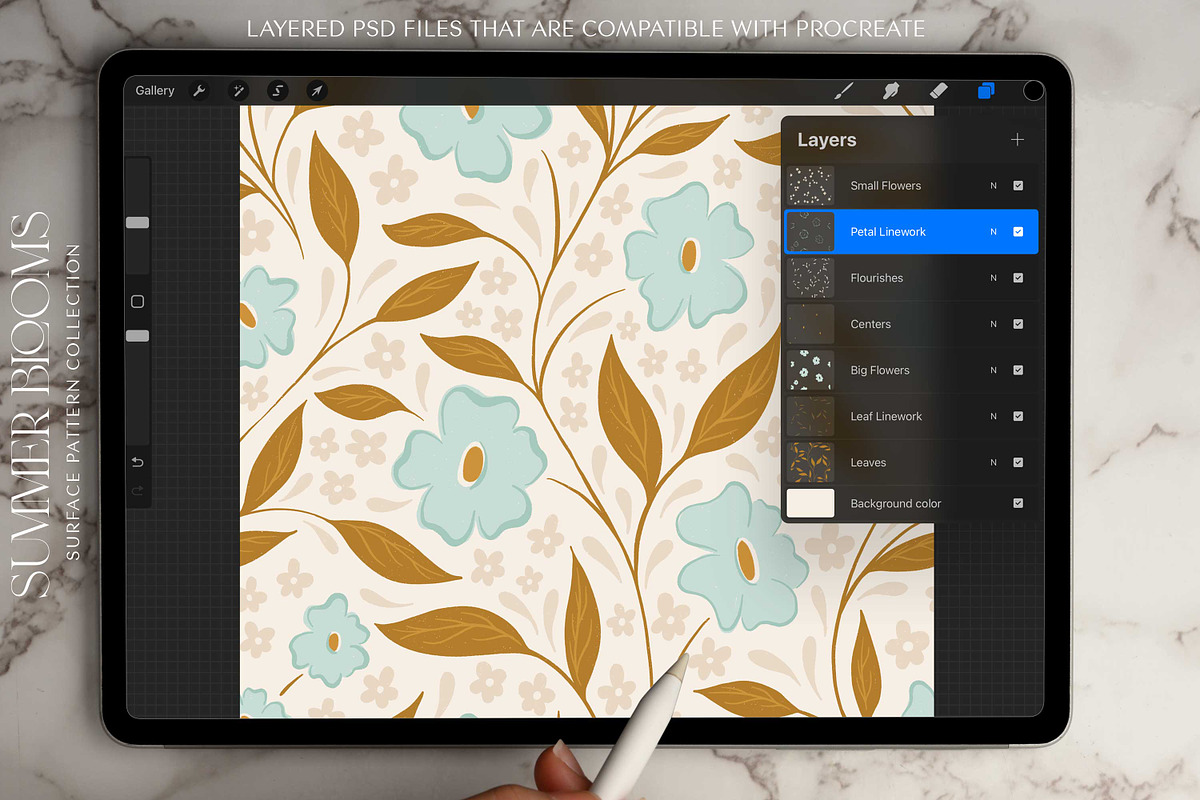
Task: Open blend mode for Big Flowers layer
Action: 993,370
